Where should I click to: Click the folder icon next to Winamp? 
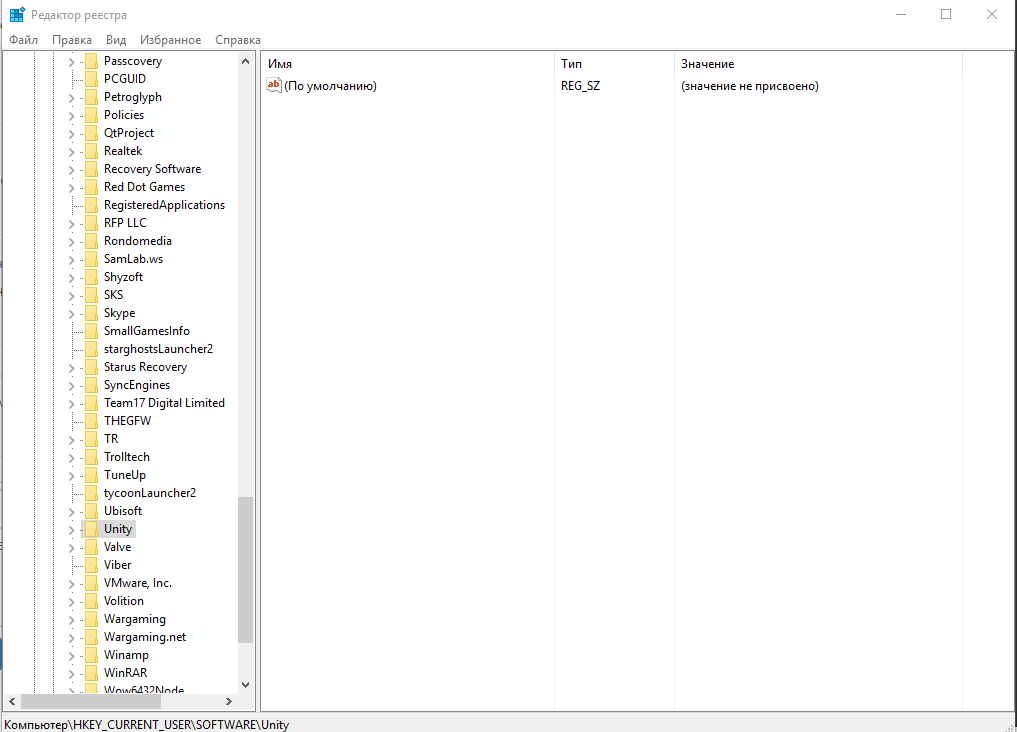91,655
